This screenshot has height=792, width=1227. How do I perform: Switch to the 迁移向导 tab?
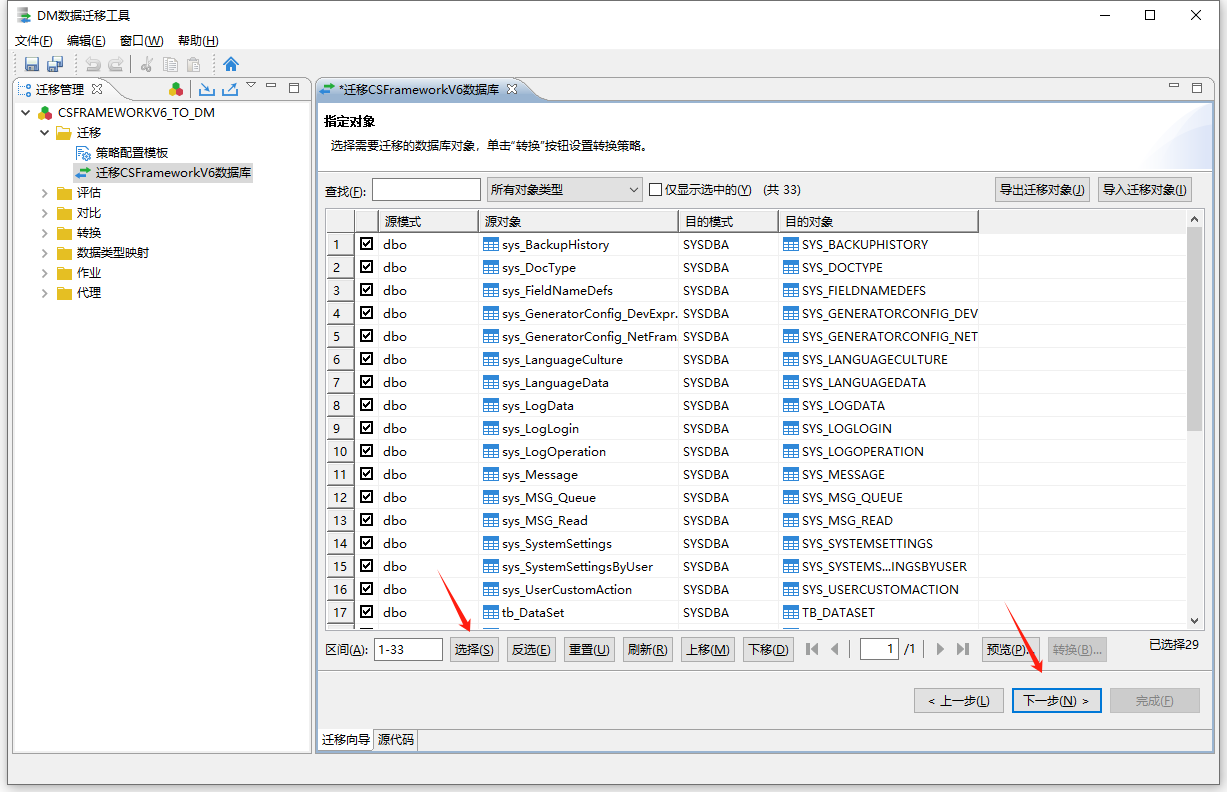(345, 740)
